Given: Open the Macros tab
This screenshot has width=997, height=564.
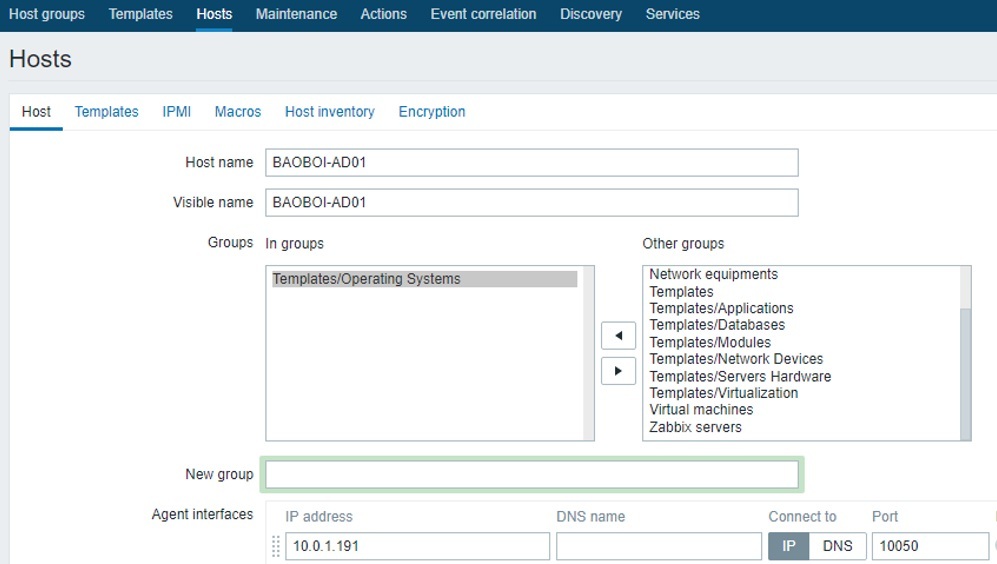Looking at the screenshot, I should (238, 112).
